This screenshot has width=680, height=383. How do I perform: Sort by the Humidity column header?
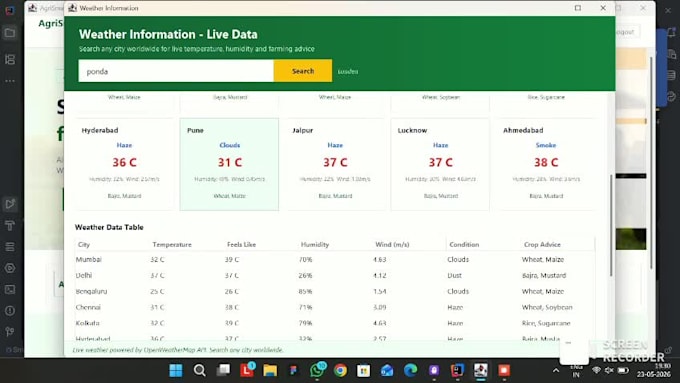[x=335, y=244]
